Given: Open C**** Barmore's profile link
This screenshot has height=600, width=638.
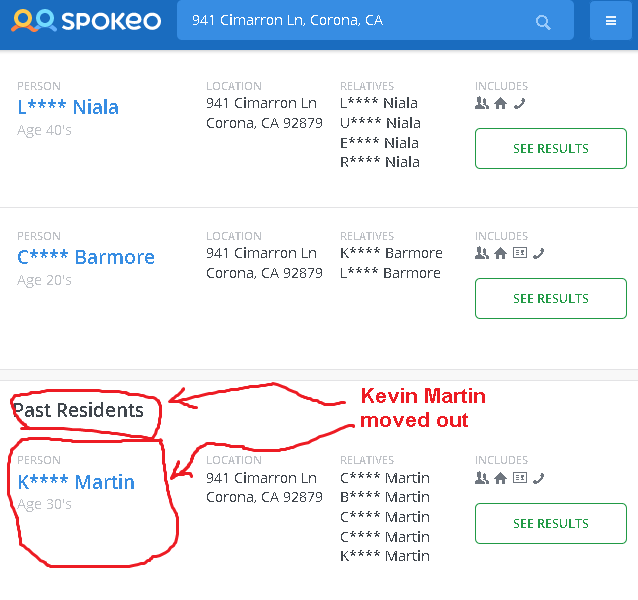Looking at the screenshot, I should pyautogui.click(x=86, y=257).
